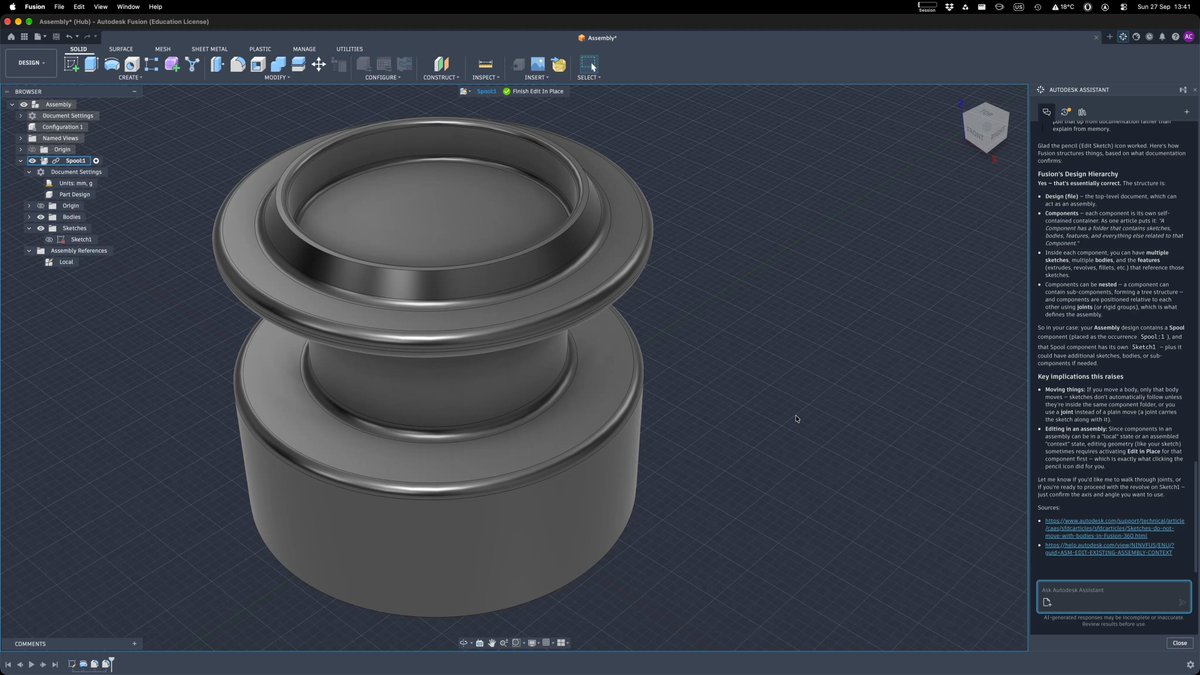Activate the Move/Copy tool
Screen dimensions: 1200x675
(319, 64)
